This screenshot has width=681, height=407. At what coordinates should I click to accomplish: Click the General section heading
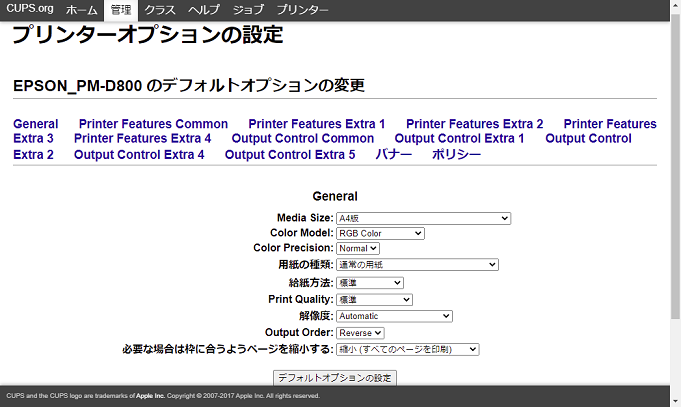click(335, 196)
